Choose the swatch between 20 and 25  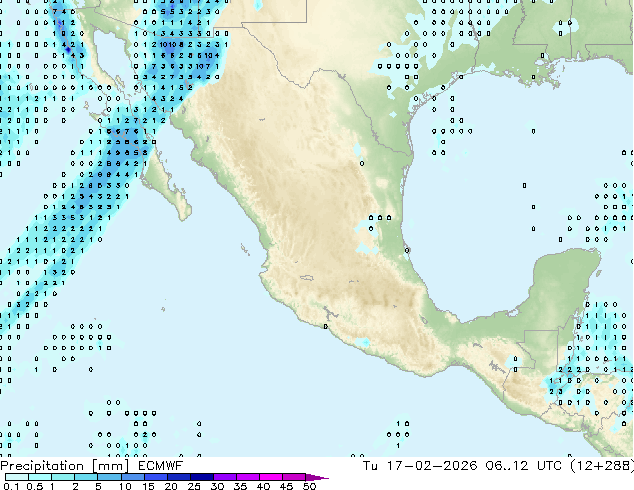179,477
